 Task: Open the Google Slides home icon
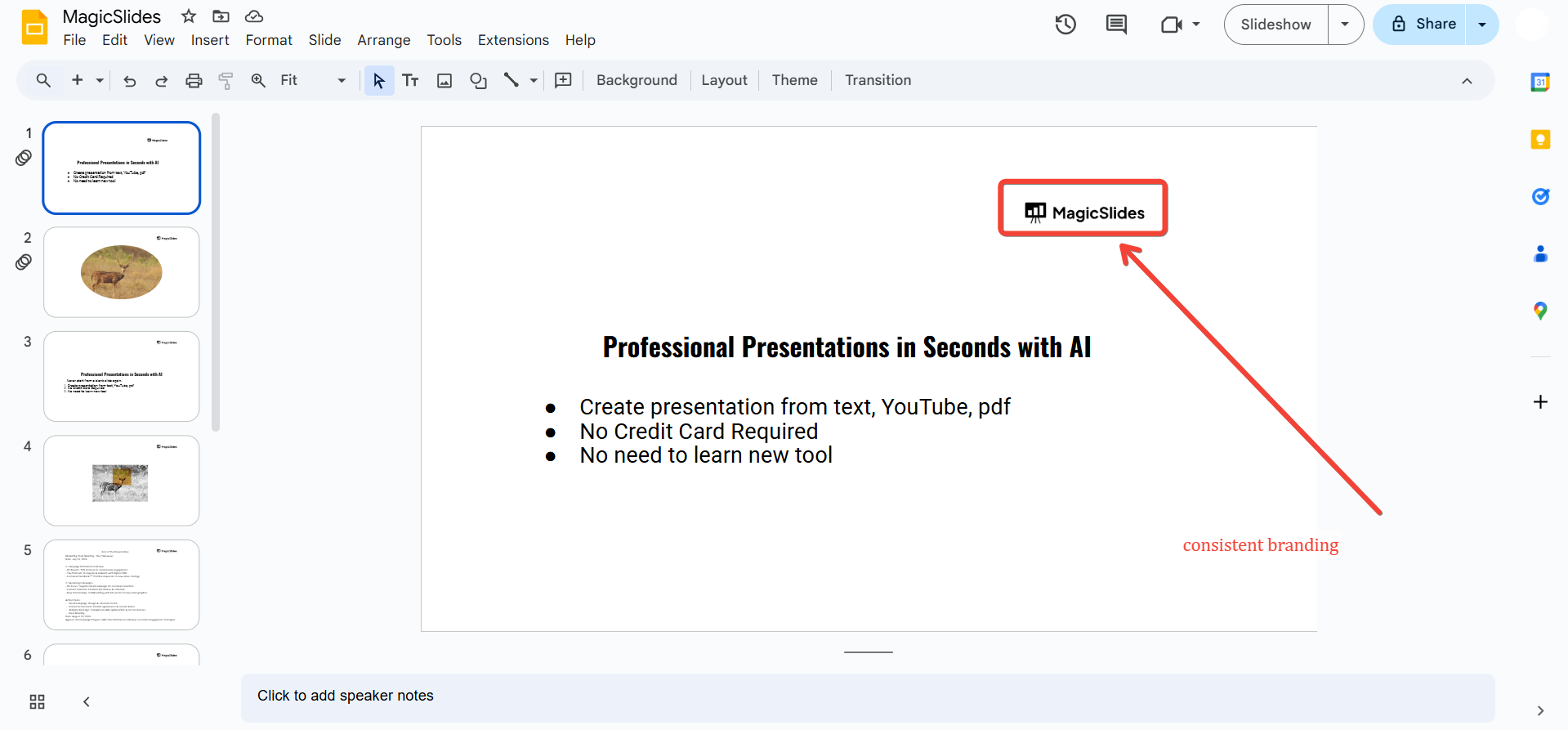click(x=34, y=27)
